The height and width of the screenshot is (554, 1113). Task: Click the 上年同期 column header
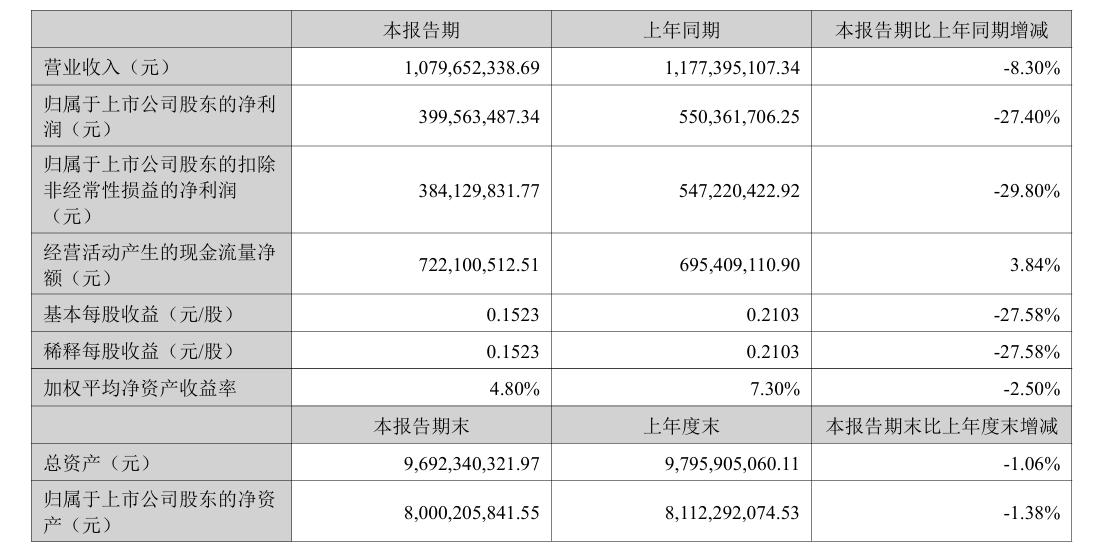[681, 30]
